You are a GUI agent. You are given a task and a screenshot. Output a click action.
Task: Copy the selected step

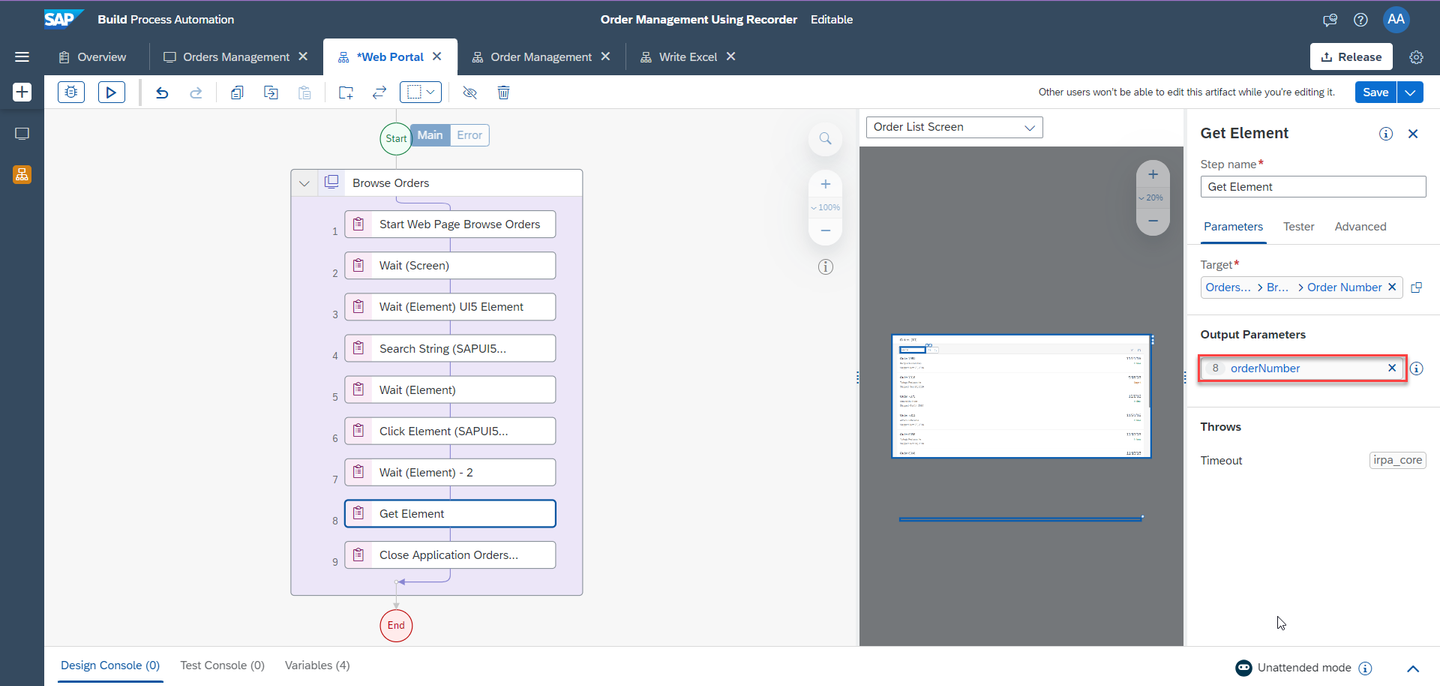click(237, 92)
